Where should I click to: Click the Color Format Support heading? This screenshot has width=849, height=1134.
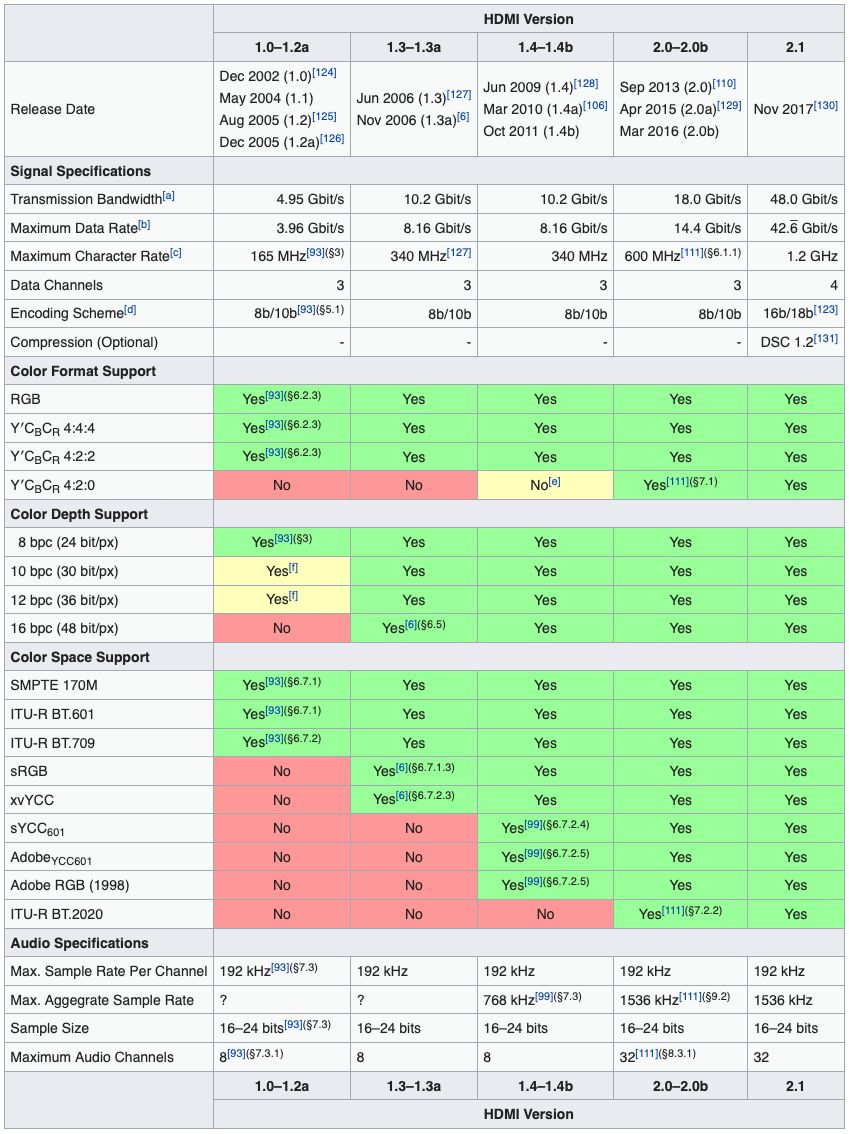(83, 372)
